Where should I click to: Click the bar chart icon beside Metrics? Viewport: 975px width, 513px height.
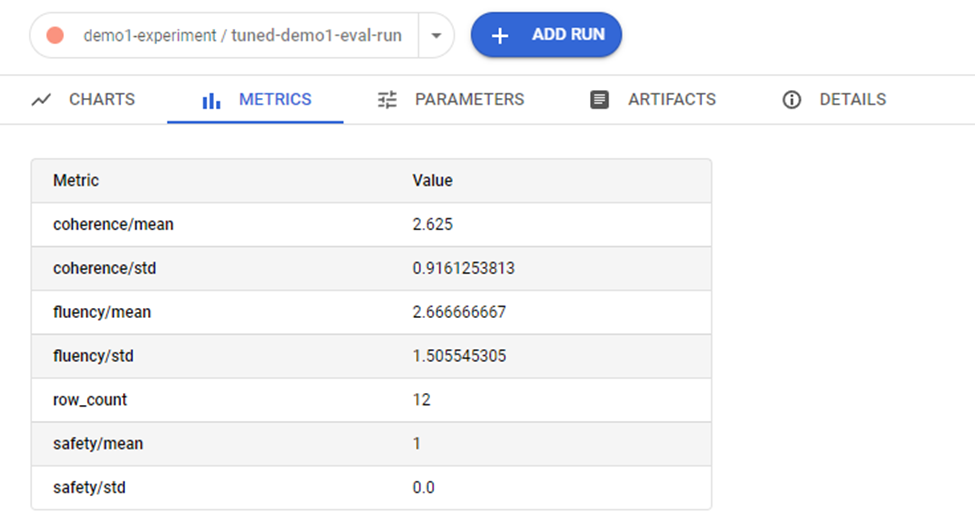pos(211,100)
